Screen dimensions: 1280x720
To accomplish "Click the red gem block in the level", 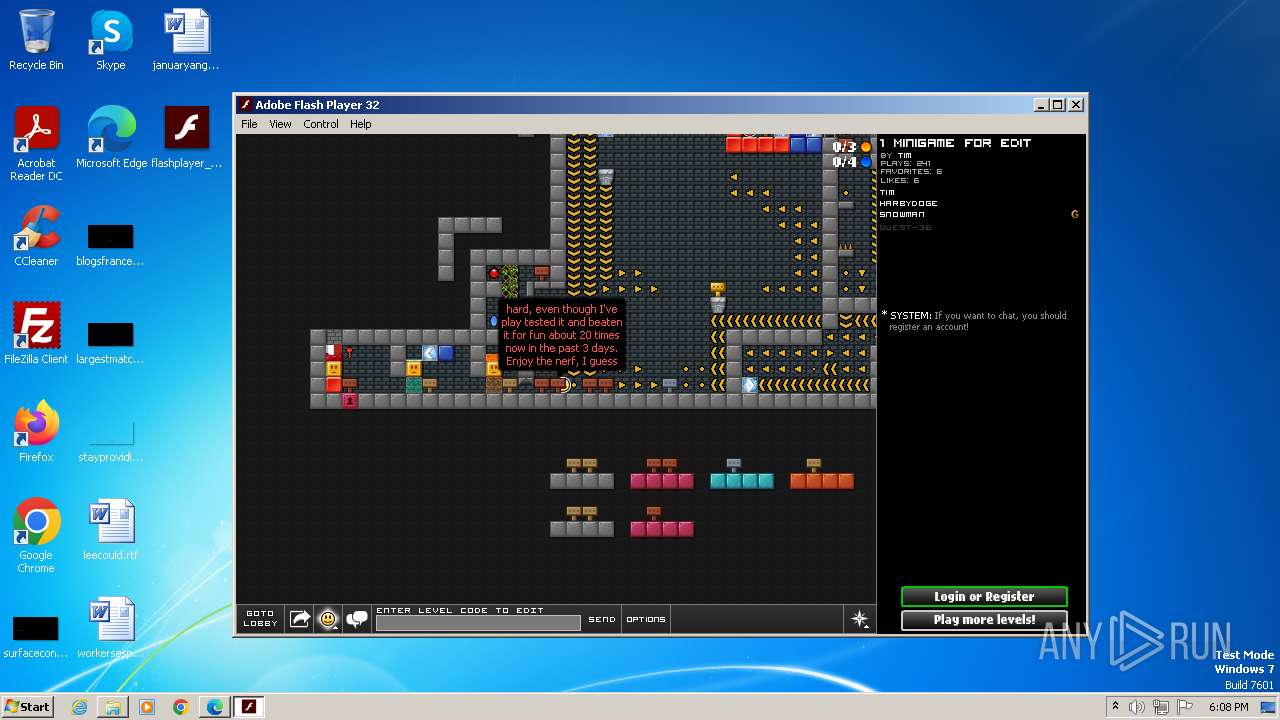I will pos(494,273).
